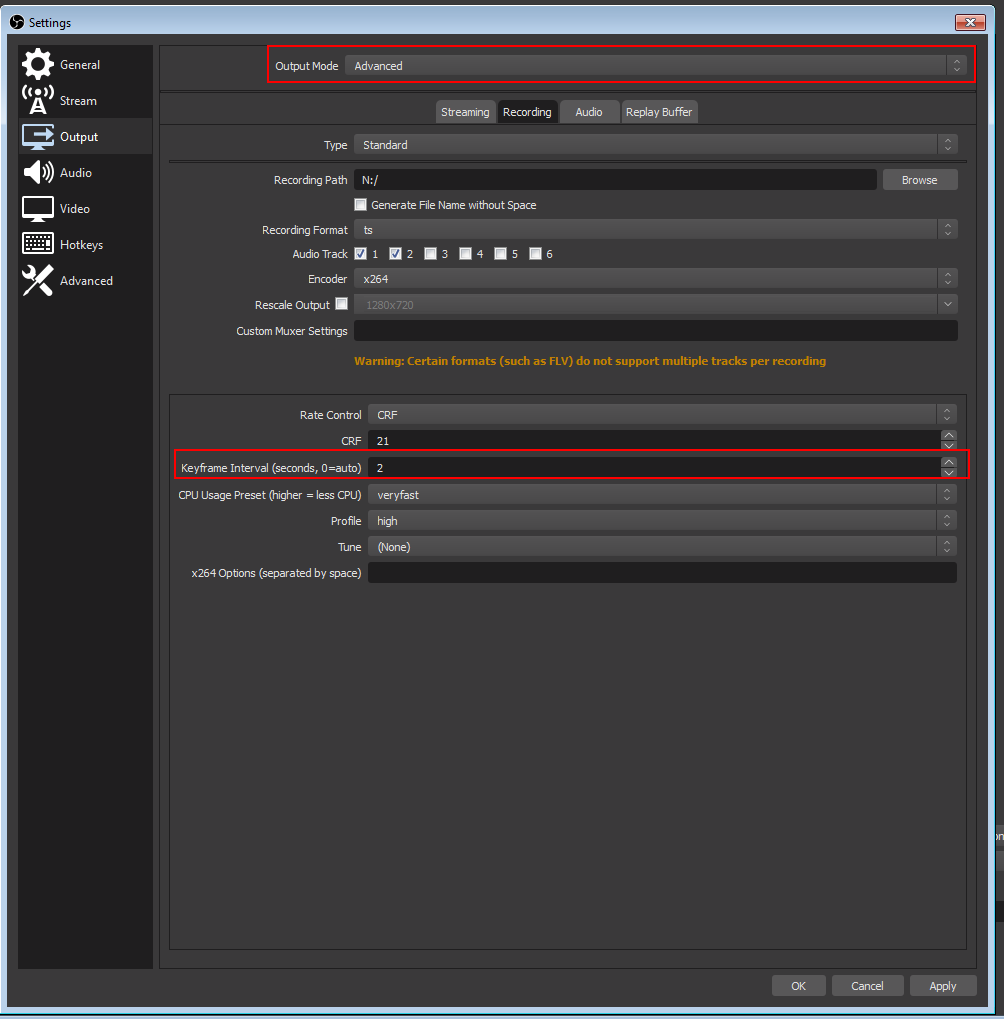
Task: Enable Audio Track 5 checkbox
Action: pyautogui.click(x=500, y=253)
